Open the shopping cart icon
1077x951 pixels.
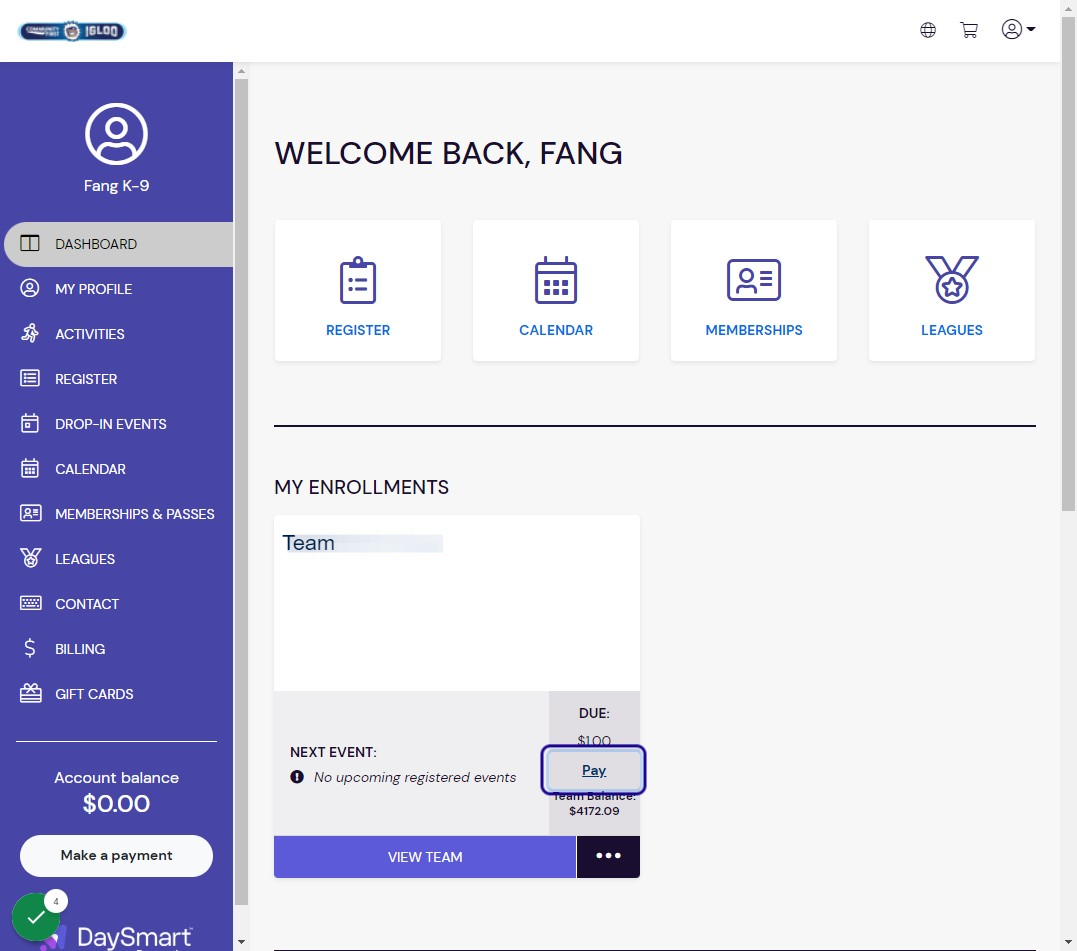[x=968, y=30]
